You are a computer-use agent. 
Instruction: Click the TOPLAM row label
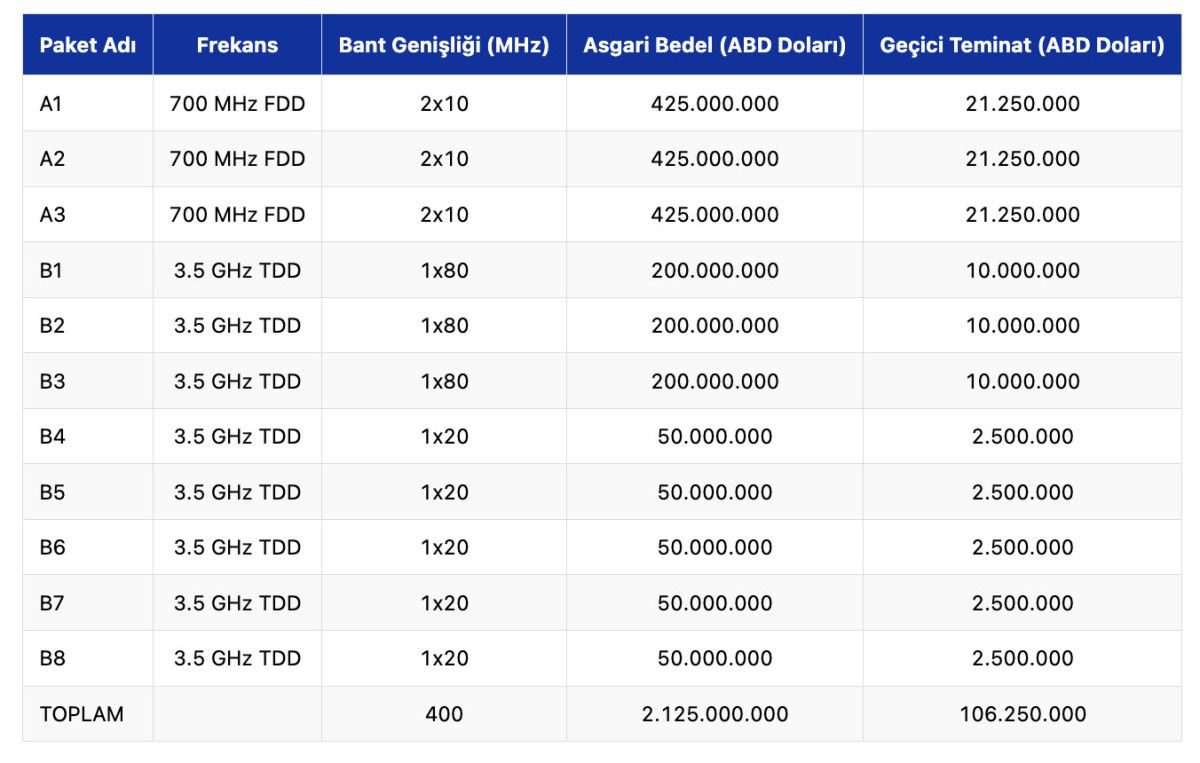coord(82,714)
